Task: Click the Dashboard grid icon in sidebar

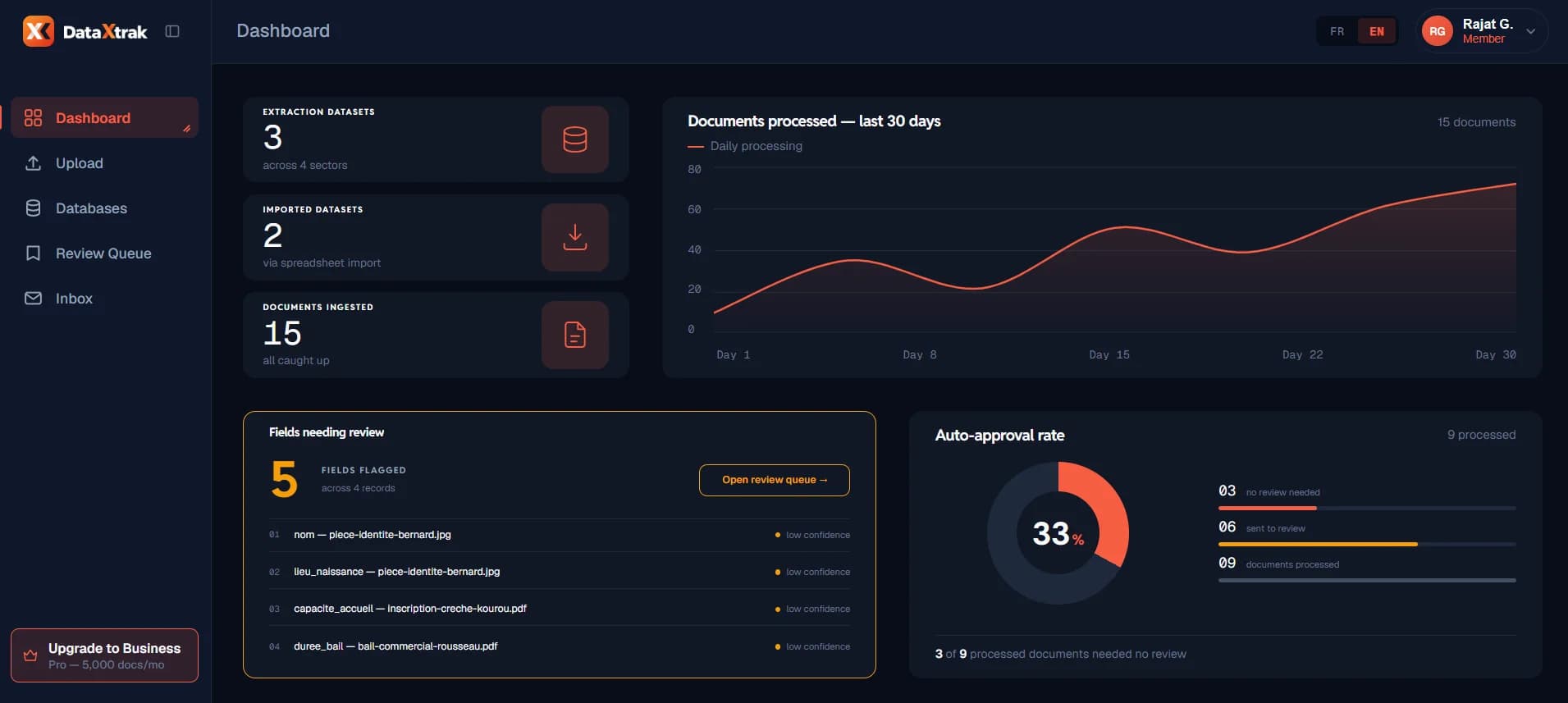Action: [x=33, y=117]
